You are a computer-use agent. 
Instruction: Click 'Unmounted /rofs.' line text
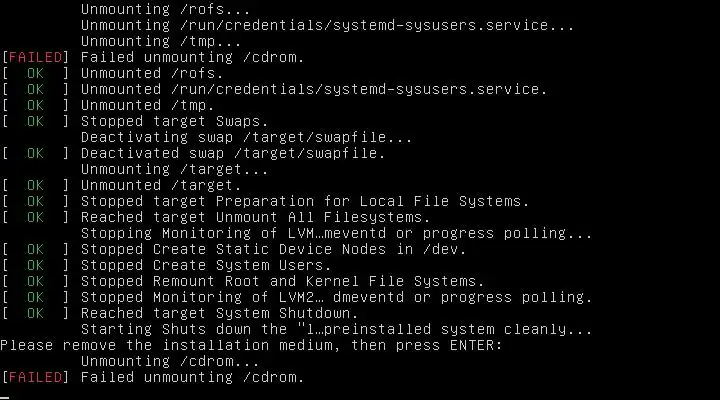tap(152, 73)
